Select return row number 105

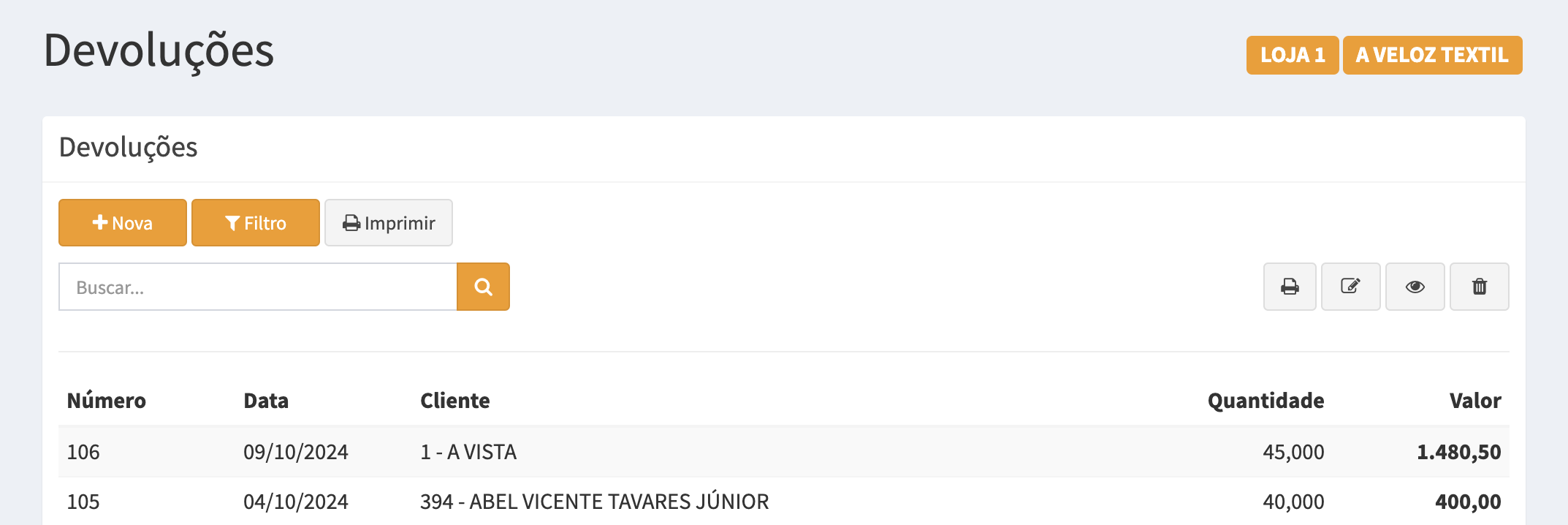83,502
